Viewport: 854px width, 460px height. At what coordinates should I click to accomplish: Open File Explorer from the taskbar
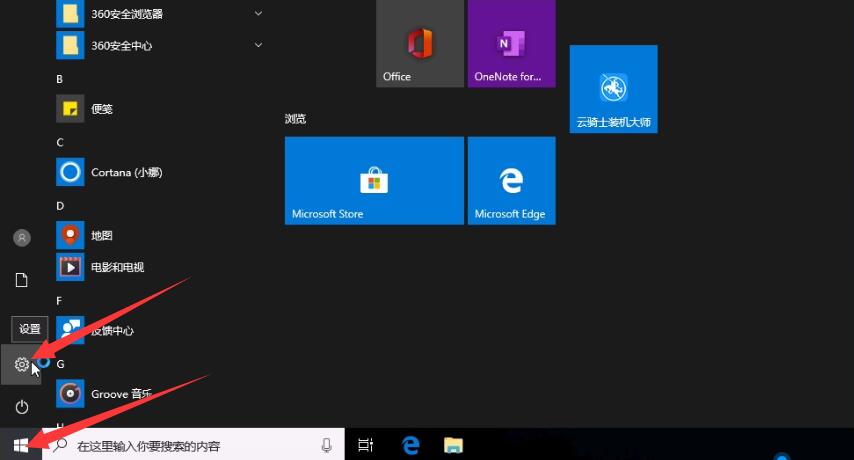(453, 445)
